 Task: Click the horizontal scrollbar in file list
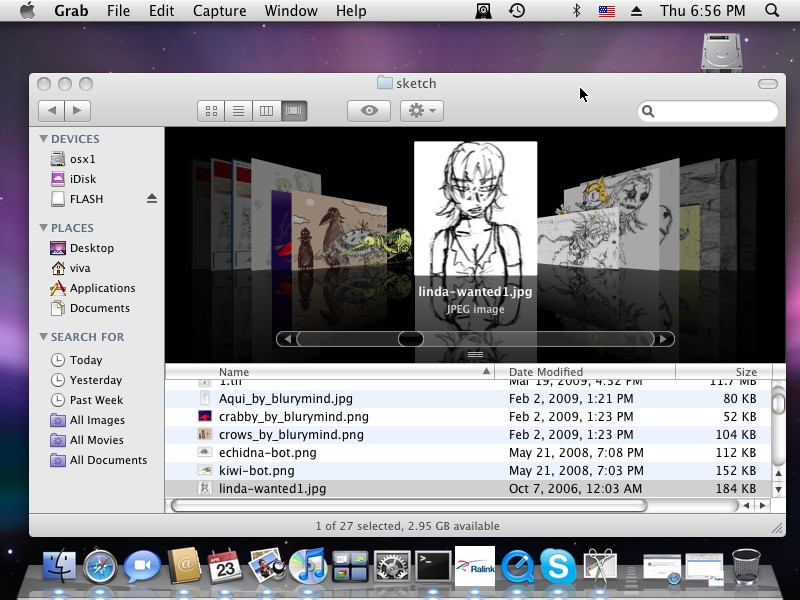[409, 506]
